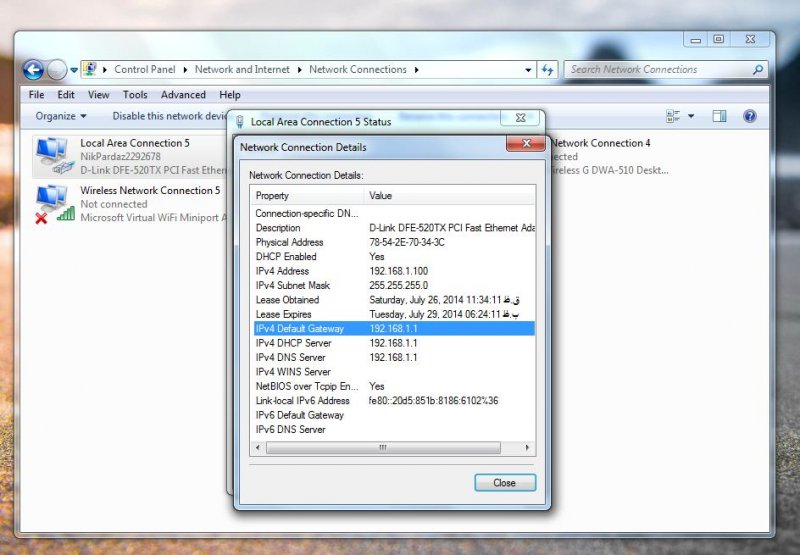Click the search magnifier icon
The width and height of the screenshot is (800, 555).
tap(758, 69)
